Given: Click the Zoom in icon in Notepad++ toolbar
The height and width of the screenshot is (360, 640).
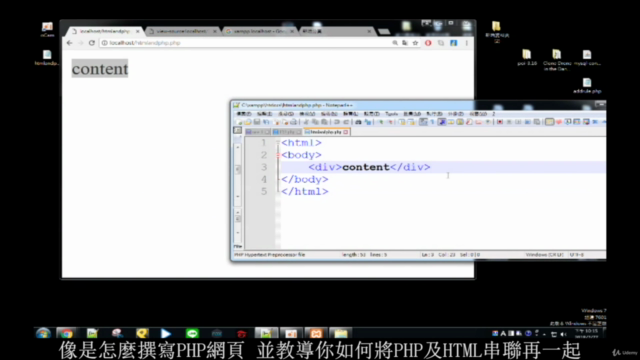Looking at the screenshot, I should pos(382,122).
